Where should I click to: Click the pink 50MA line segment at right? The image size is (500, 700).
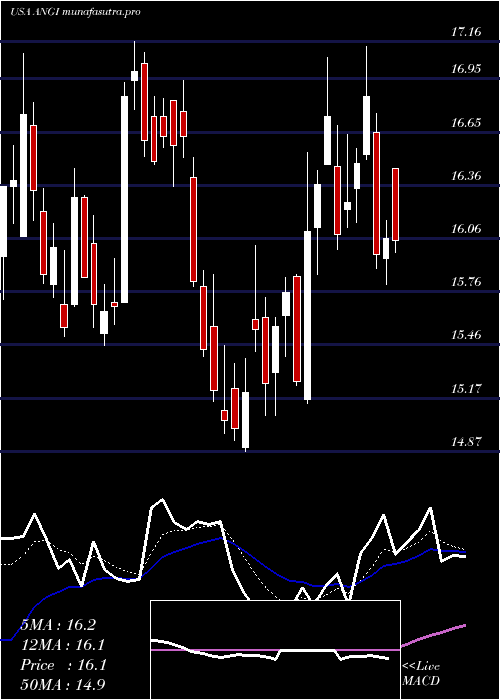(x=433, y=635)
